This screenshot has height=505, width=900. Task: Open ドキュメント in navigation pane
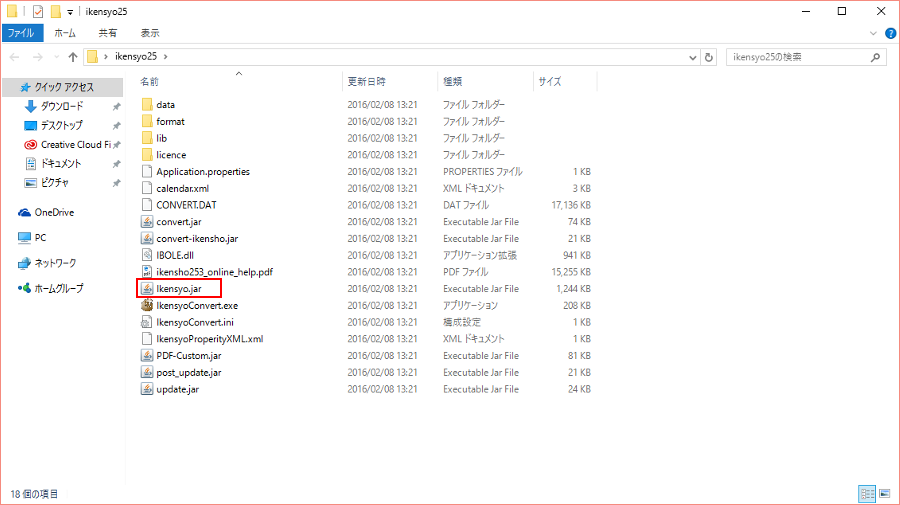(x=60, y=164)
